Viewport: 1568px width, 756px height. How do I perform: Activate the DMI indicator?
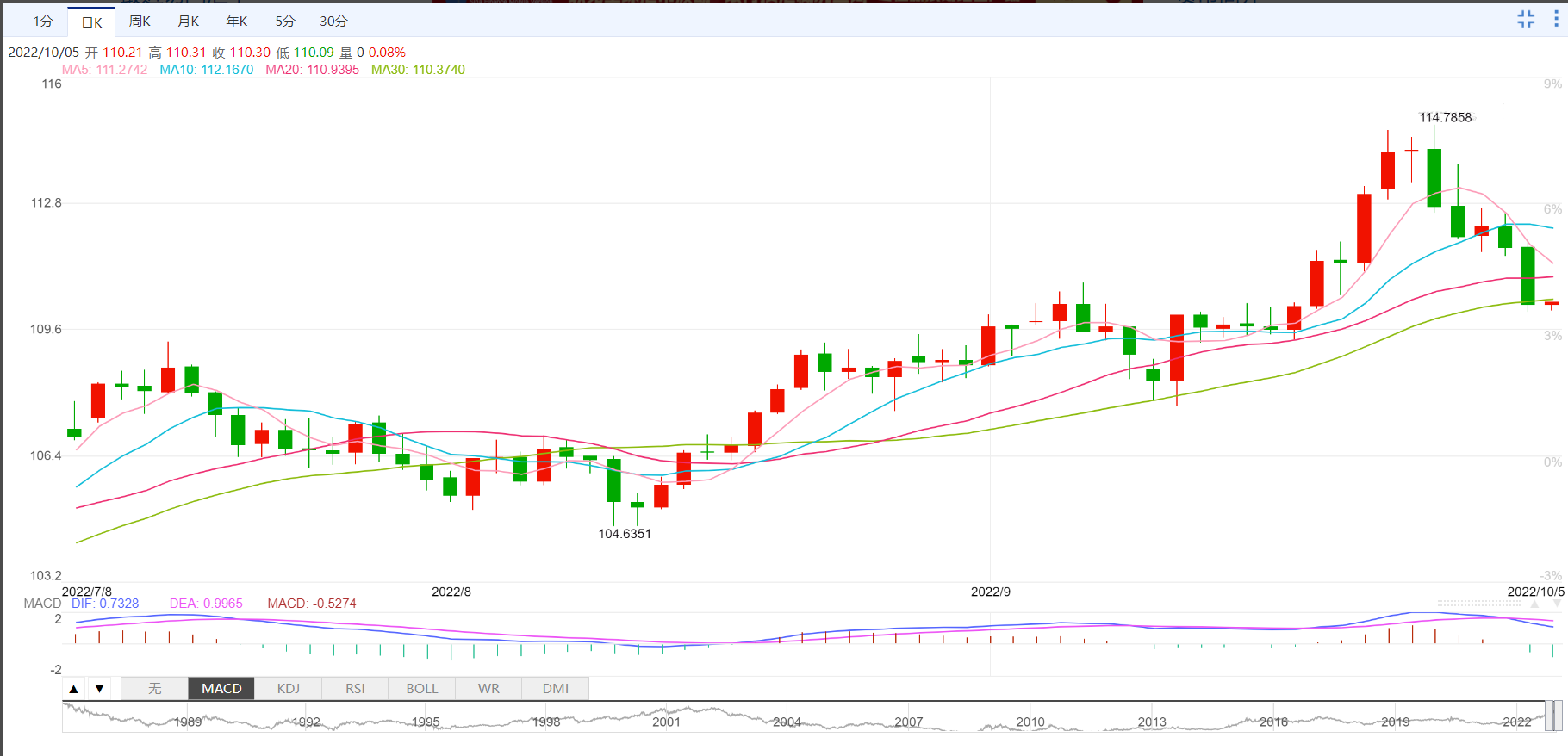556,689
